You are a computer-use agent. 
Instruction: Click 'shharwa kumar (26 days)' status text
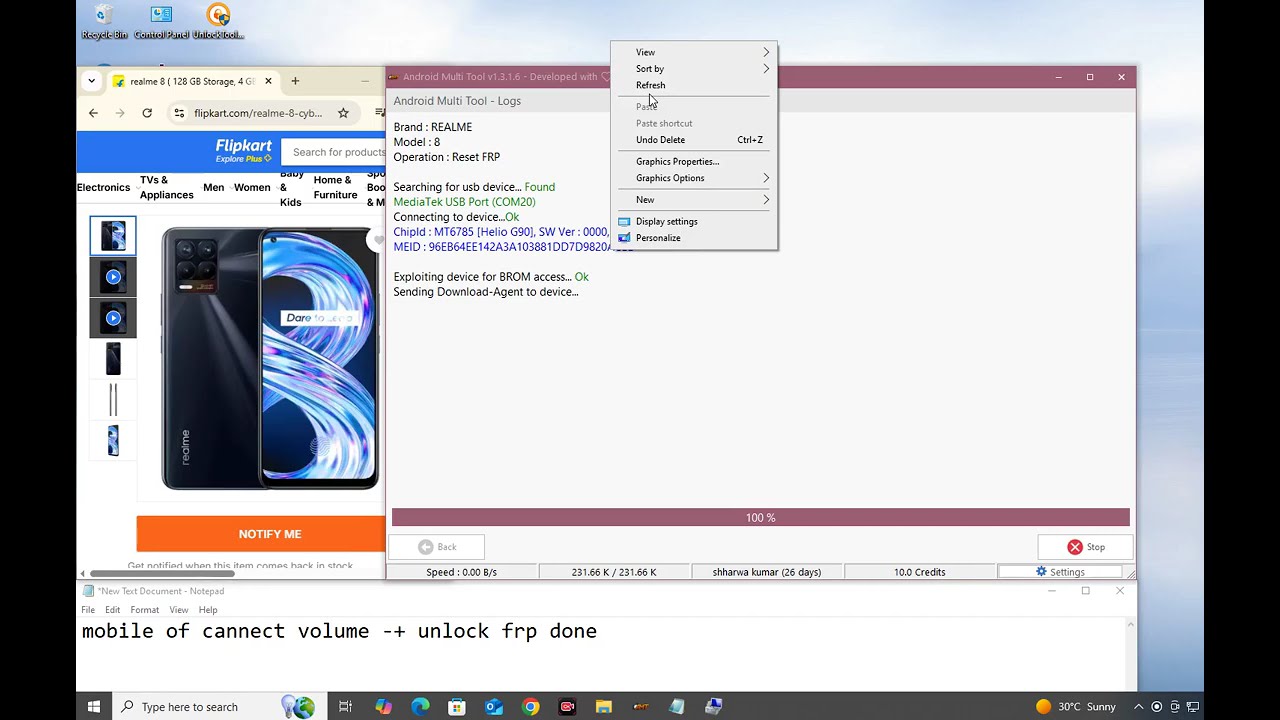(x=767, y=572)
